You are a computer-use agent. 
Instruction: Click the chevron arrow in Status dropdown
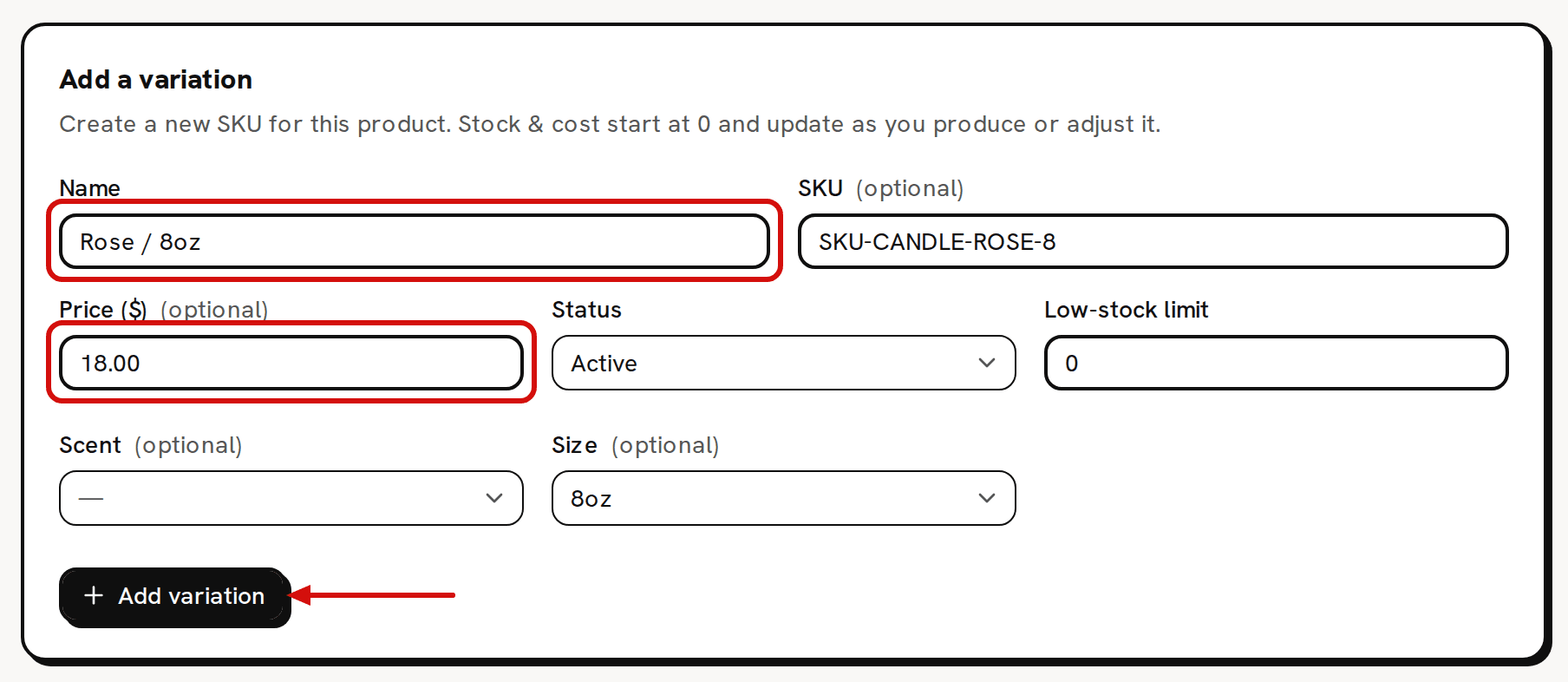click(x=986, y=363)
